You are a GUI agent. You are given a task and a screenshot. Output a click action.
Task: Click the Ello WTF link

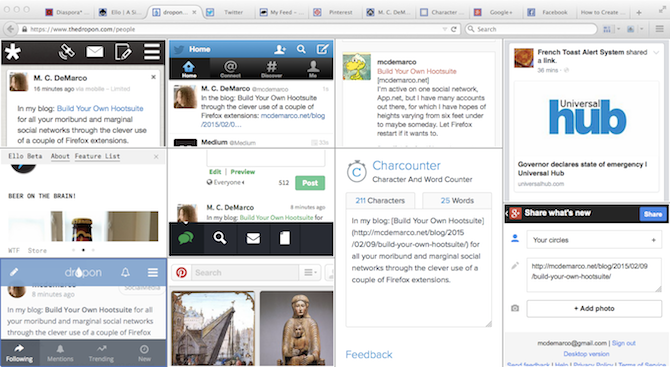pyautogui.click(x=14, y=250)
